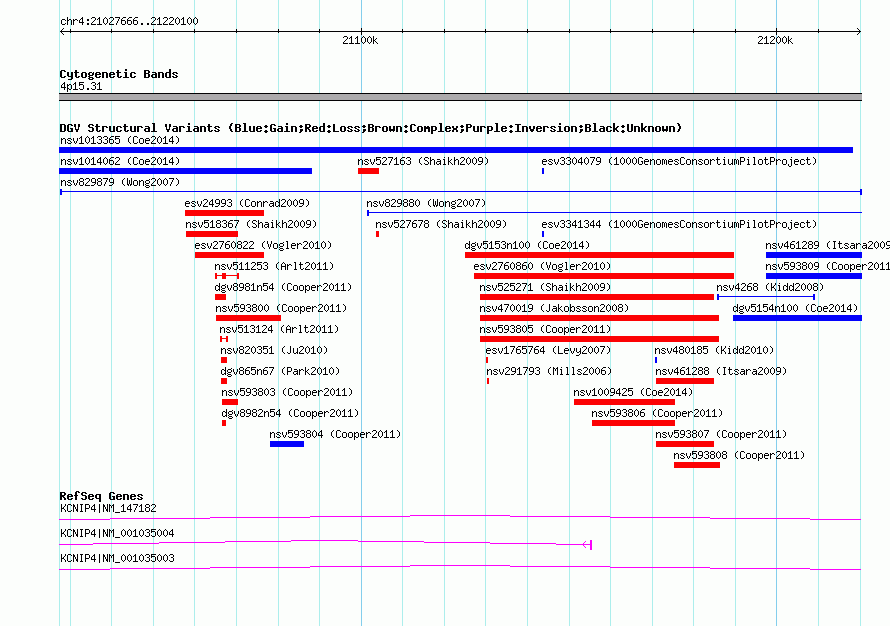
Task: Select the KCNIP4|NM_147182 gene label
Action: [108, 508]
